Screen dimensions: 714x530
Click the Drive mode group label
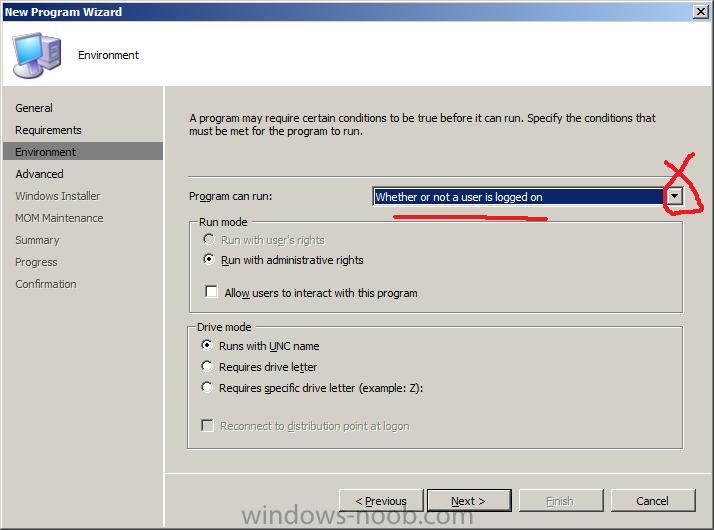224,327
